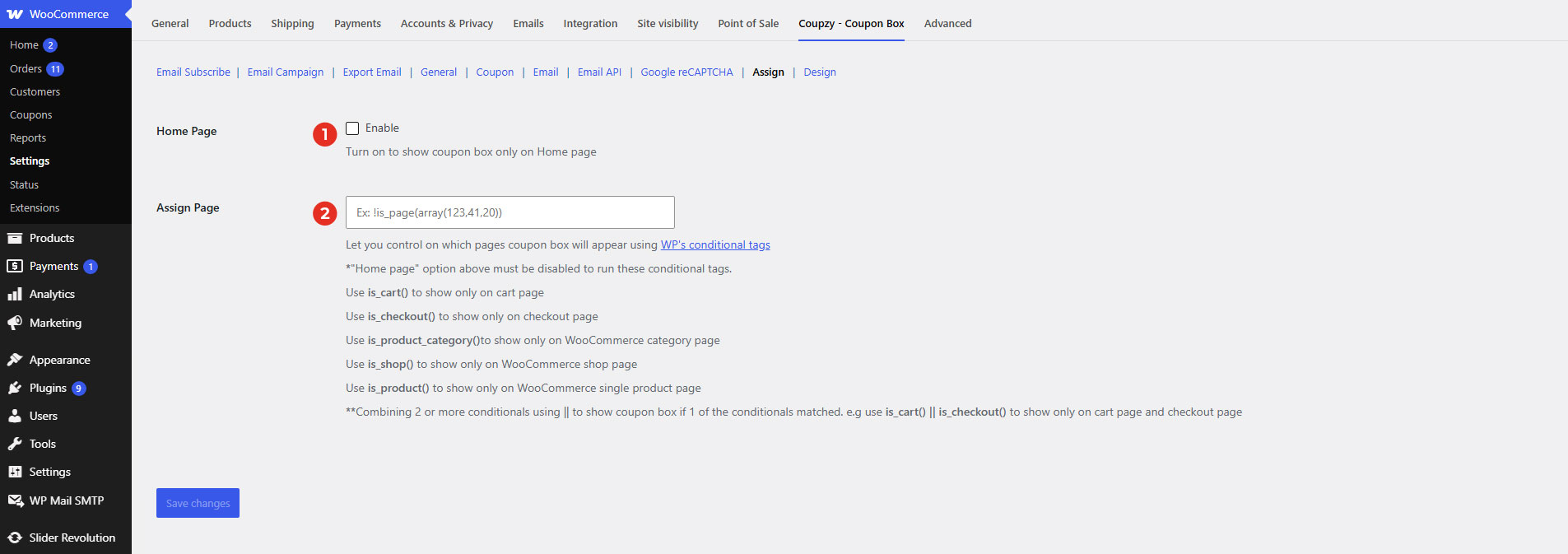Go to the Export Email section

point(372,72)
